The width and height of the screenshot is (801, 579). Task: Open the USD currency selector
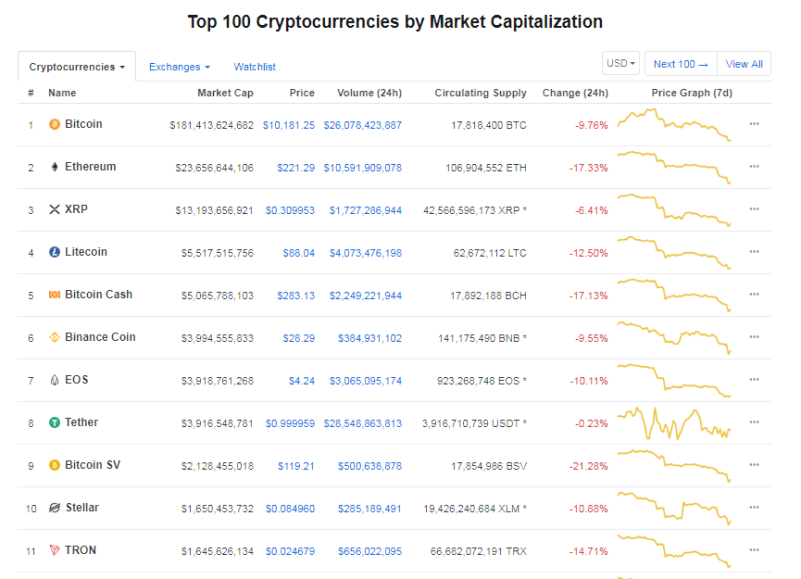click(x=621, y=63)
